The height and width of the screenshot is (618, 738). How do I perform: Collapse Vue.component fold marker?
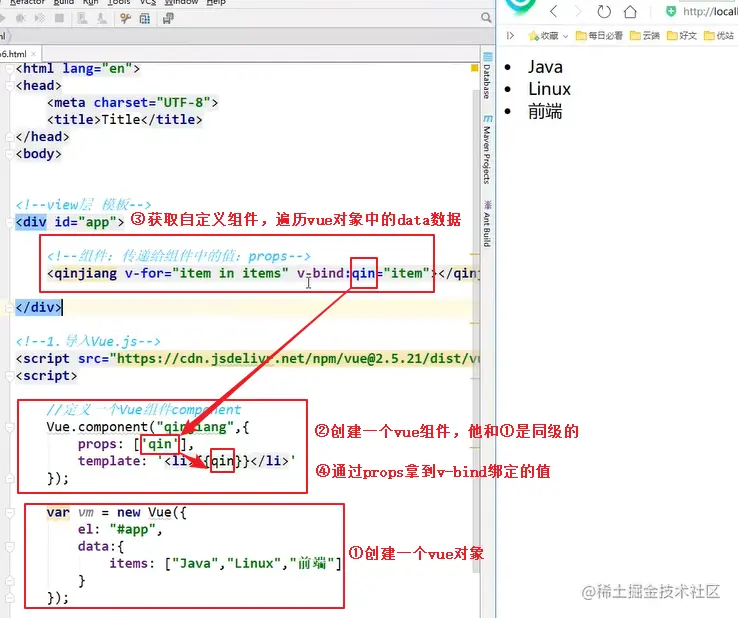click(x=10, y=427)
